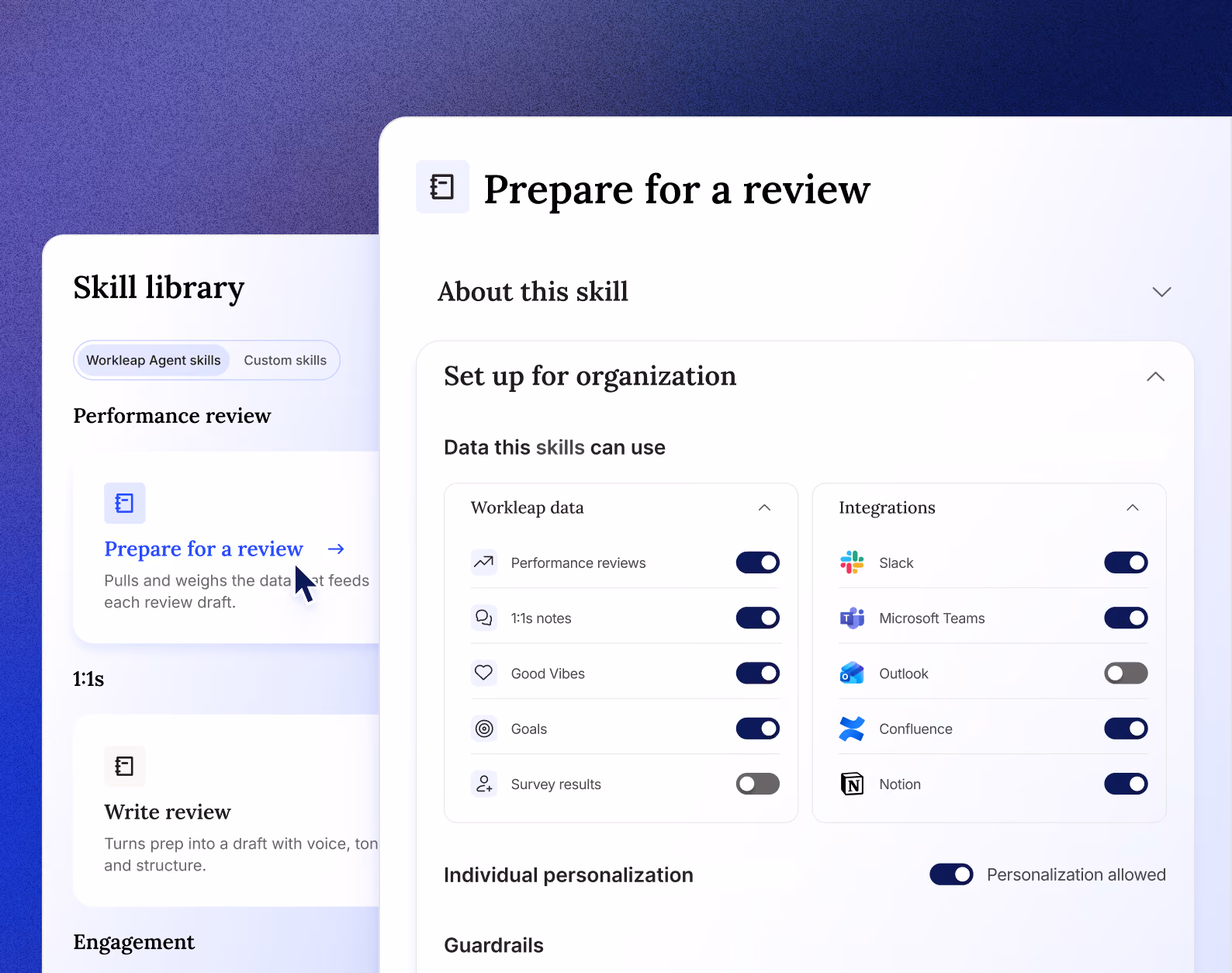Click the arrow next to Prepare for a review link
The image size is (1232, 973).
336,549
